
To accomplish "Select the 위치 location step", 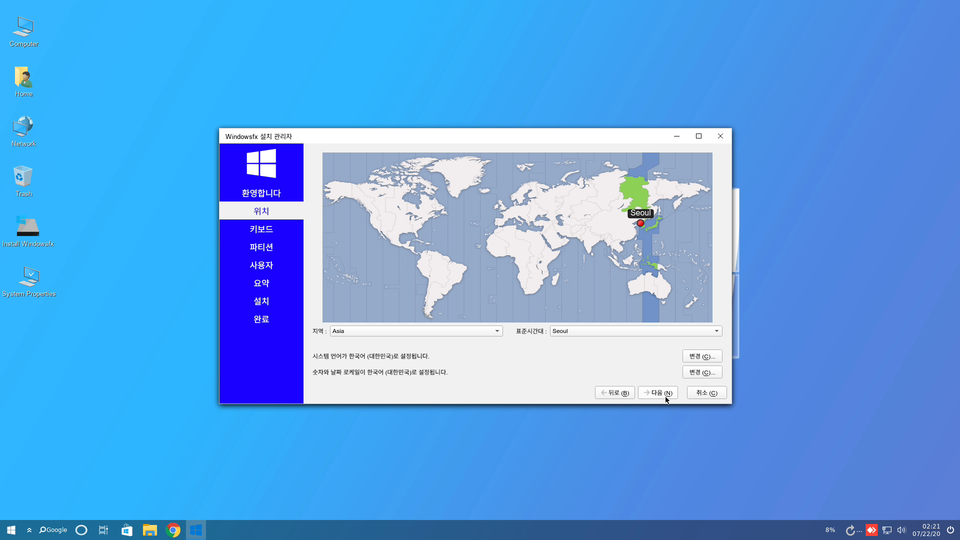I will pyautogui.click(x=261, y=211).
